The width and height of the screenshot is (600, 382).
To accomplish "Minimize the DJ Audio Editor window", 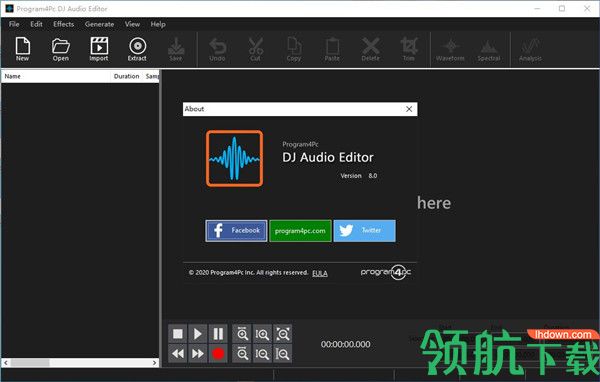I will 537,8.
